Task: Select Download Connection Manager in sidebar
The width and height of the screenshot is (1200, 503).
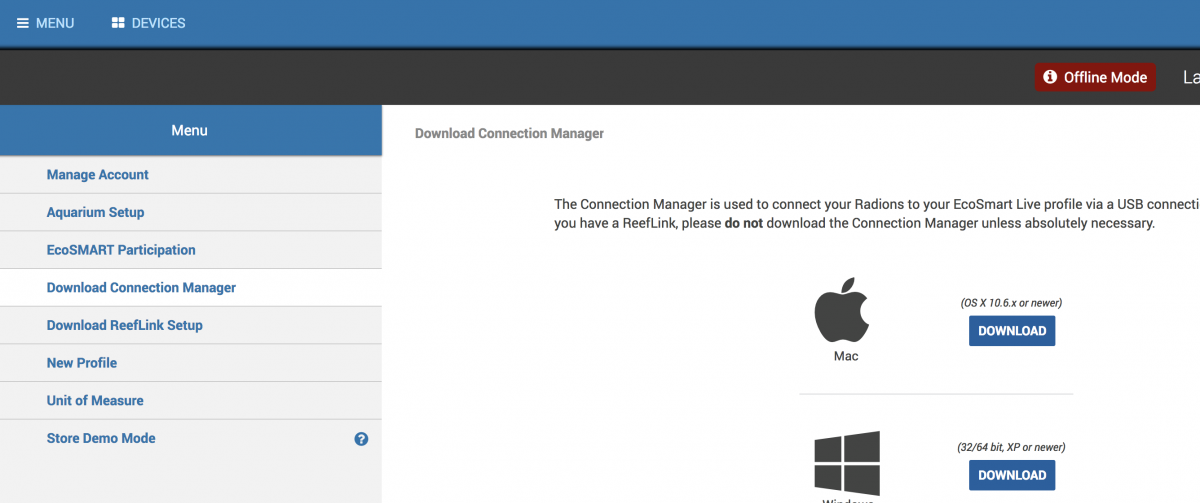Action: coord(141,288)
